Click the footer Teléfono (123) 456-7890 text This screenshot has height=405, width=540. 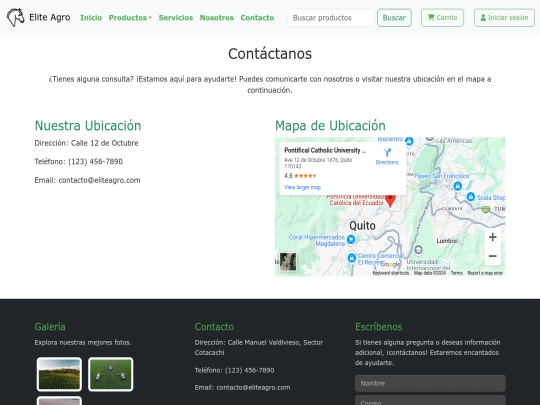pos(235,370)
